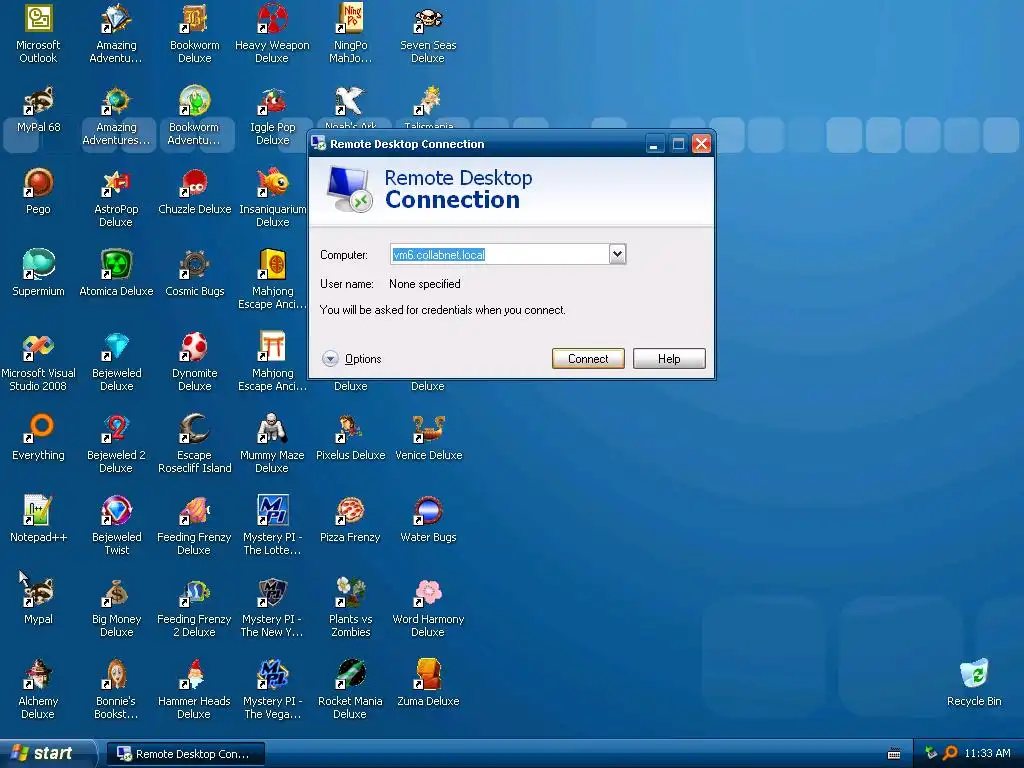The image size is (1024, 768).
Task: Click the Chuzzle Deluxe icon
Action: click(194, 183)
